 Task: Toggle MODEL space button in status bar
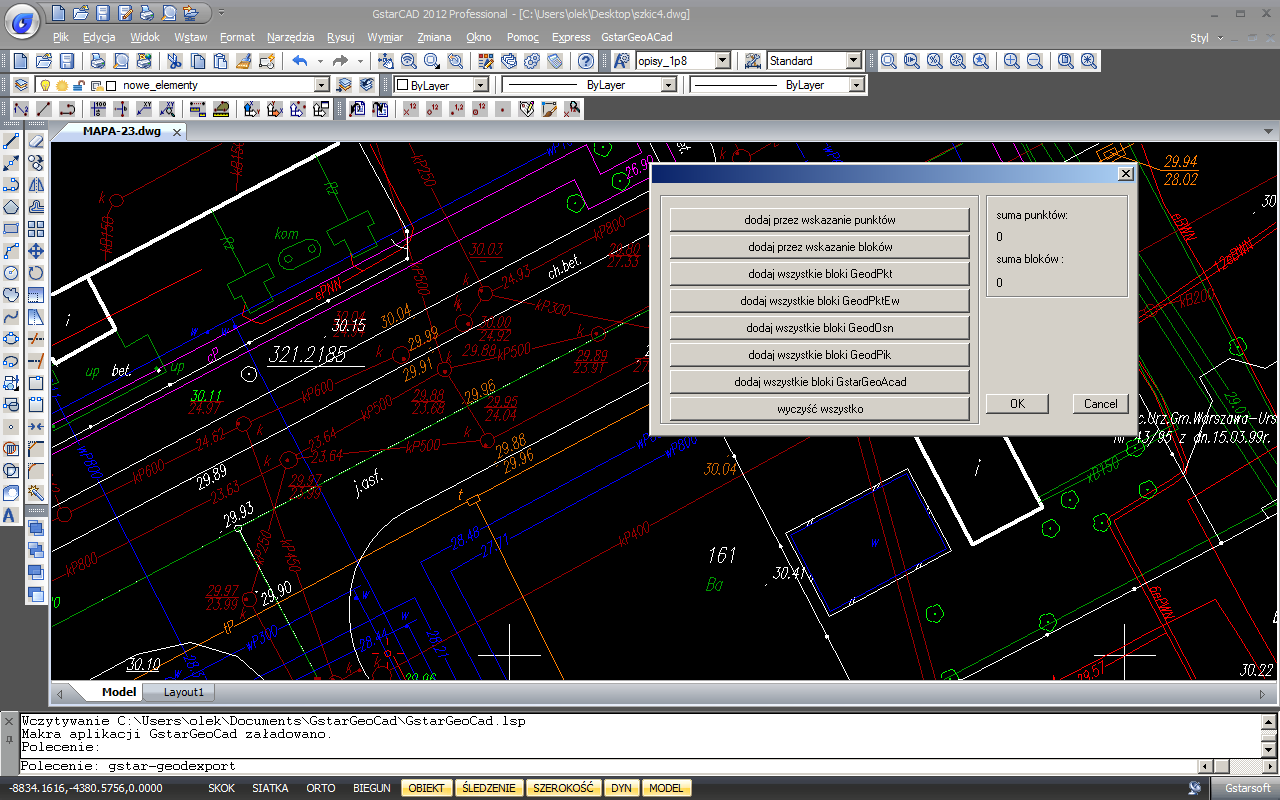[x=666, y=788]
